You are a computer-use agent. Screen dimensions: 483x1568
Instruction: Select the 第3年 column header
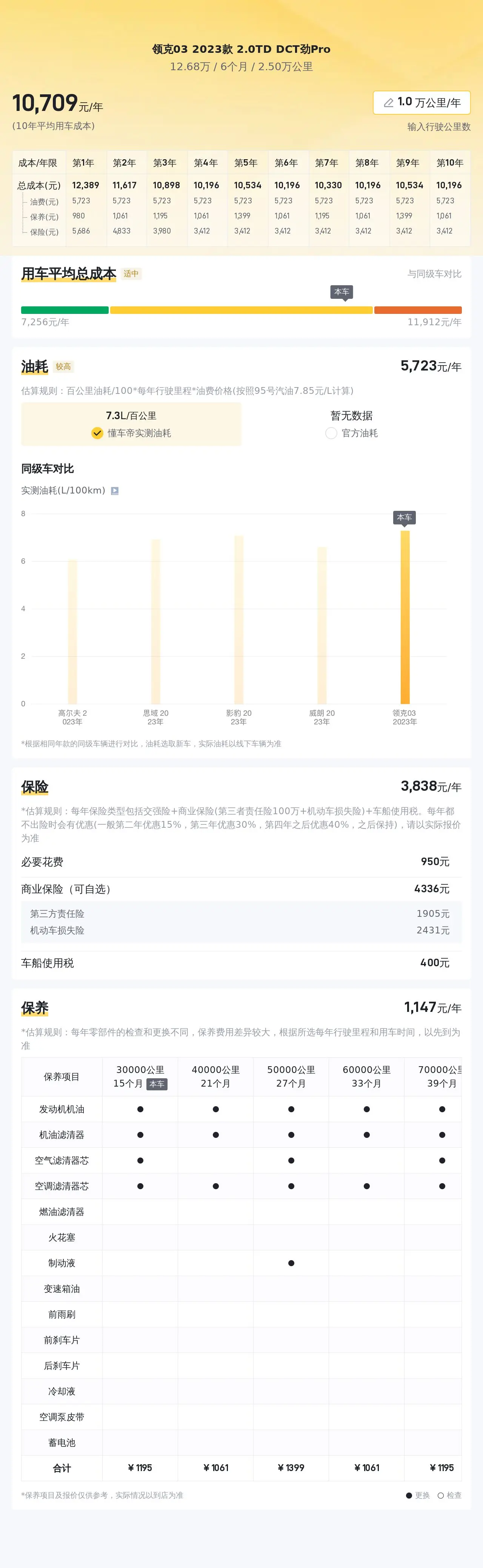165,163
